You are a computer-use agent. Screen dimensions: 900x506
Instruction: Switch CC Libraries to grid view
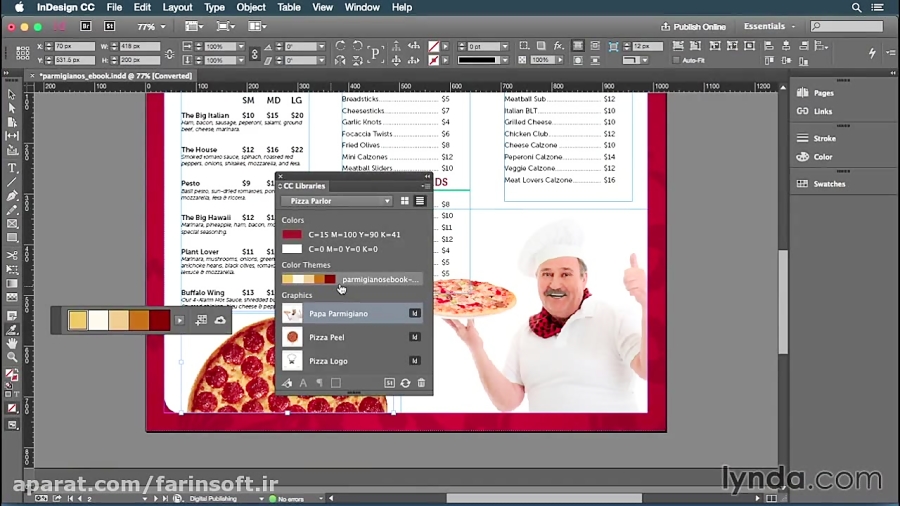(x=405, y=201)
